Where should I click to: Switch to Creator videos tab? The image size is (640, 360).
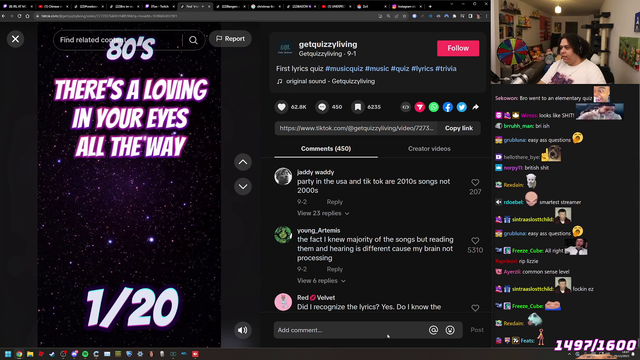(429, 149)
